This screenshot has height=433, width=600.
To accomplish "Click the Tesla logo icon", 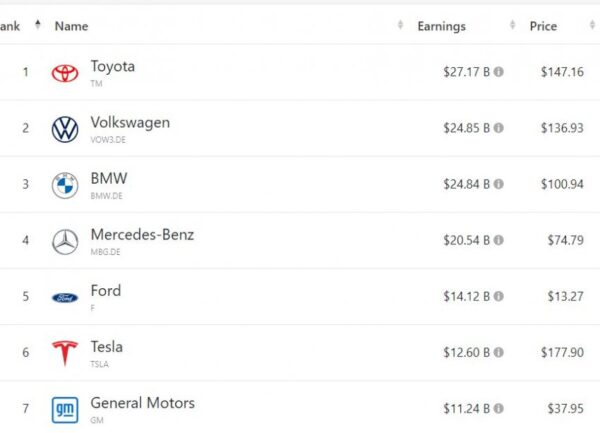I will point(65,353).
